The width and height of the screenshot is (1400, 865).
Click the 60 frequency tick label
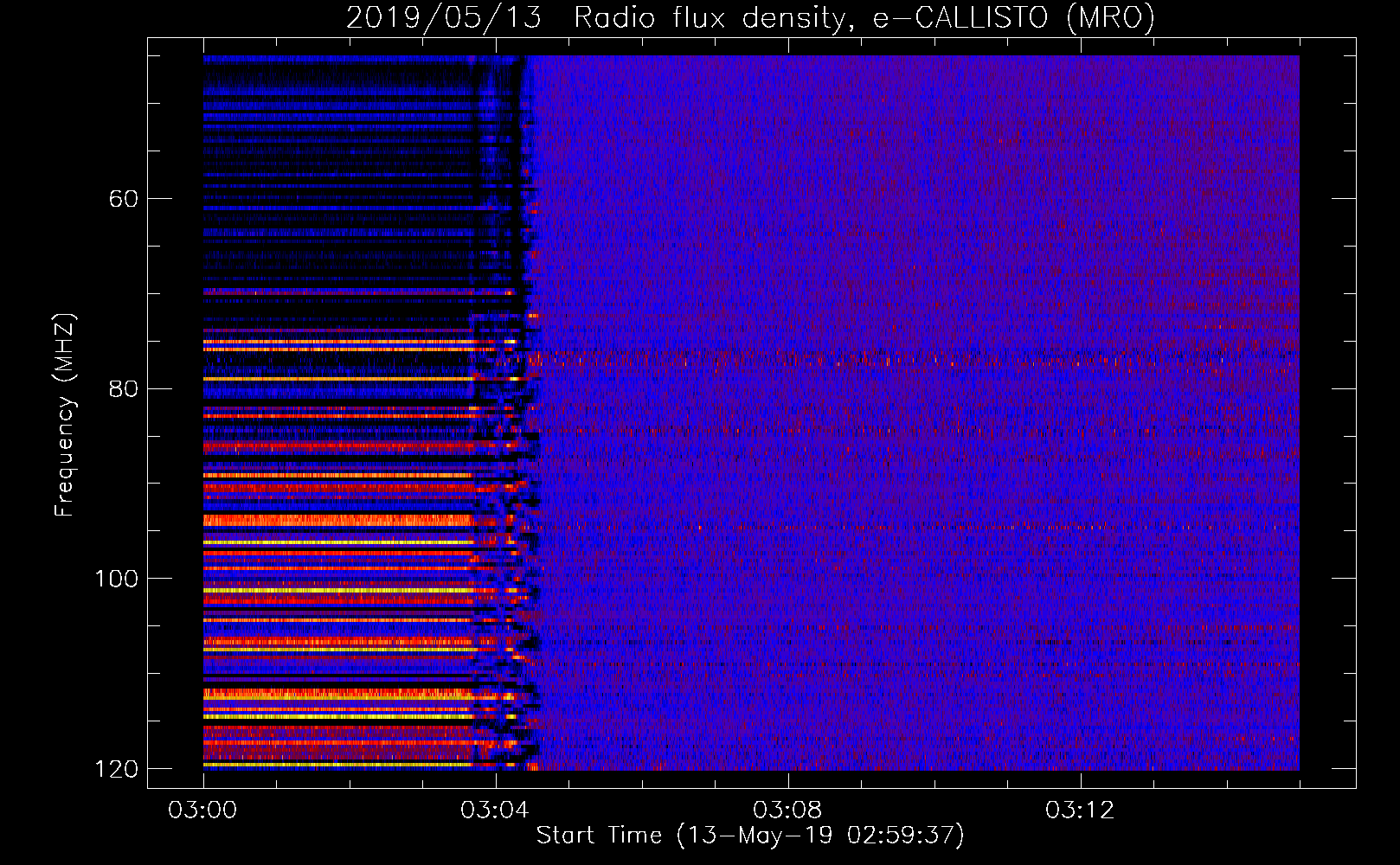pyautogui.click(x=124, y=199)
